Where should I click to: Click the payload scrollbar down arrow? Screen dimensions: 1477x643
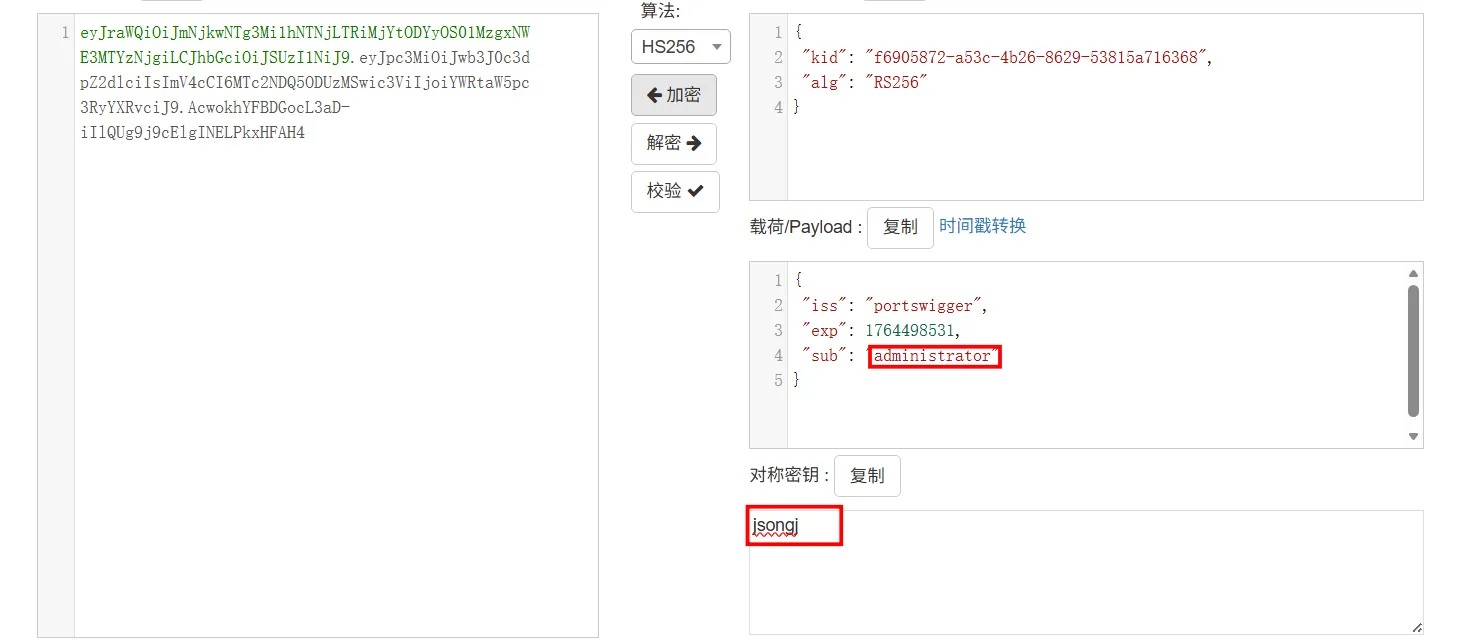tap(1413, 437)
